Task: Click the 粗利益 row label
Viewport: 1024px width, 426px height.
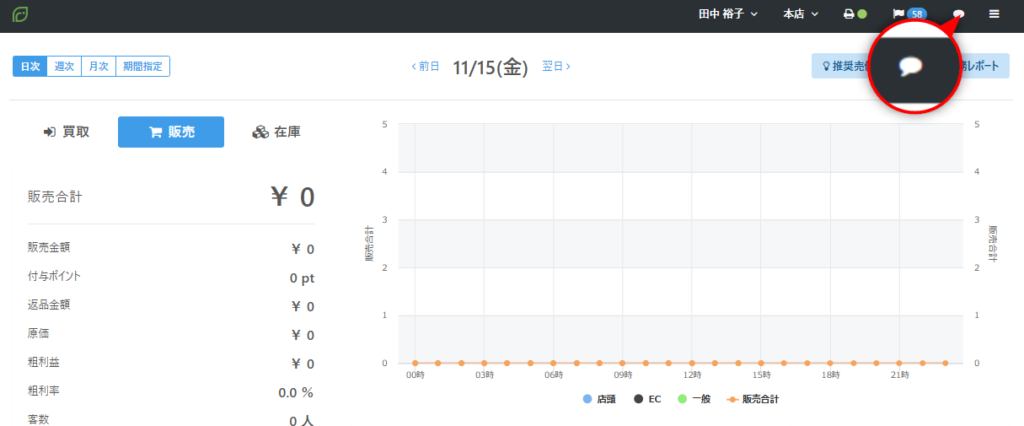Action: 43,362
